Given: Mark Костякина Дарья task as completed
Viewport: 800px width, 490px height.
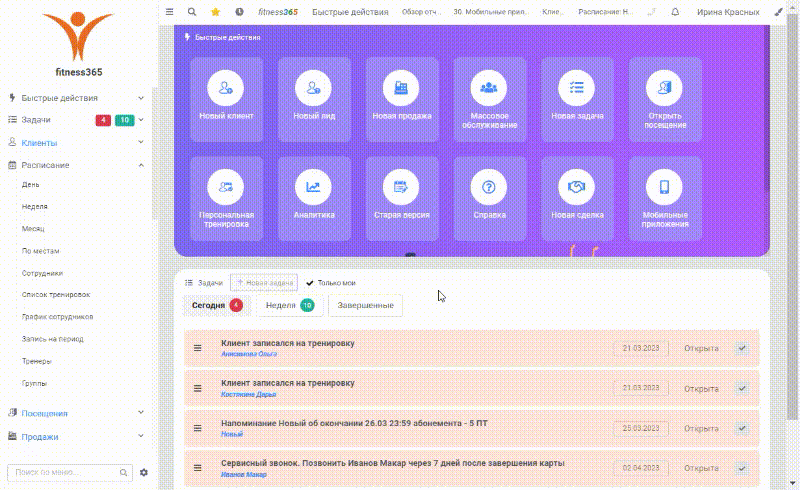Looking at the screenshot, I should pos(742,388).
